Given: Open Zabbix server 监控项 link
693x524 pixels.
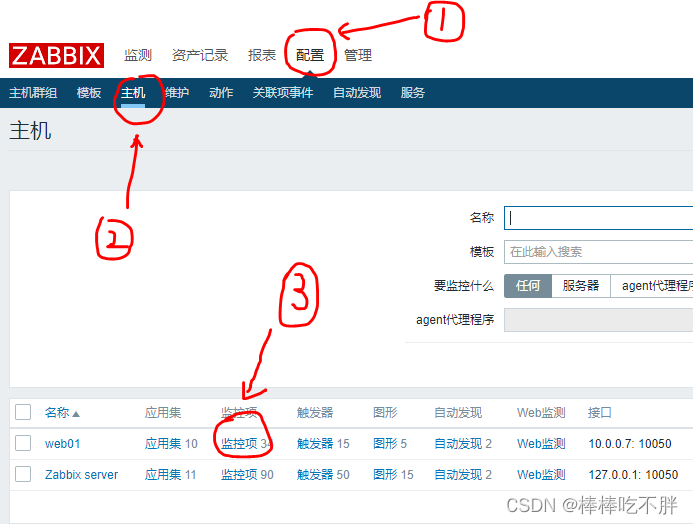Looking at the screenshot, I should point(239,475).
